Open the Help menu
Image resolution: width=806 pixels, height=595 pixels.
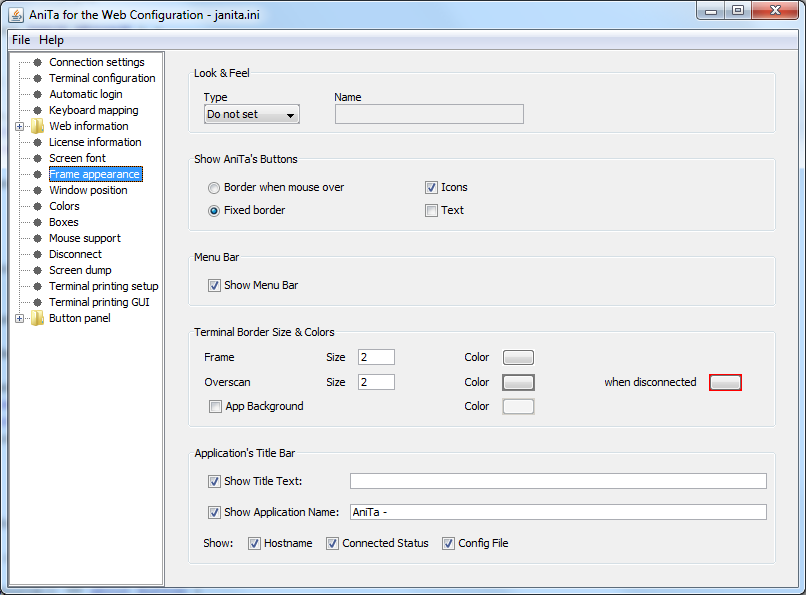(x=51, y=40)
